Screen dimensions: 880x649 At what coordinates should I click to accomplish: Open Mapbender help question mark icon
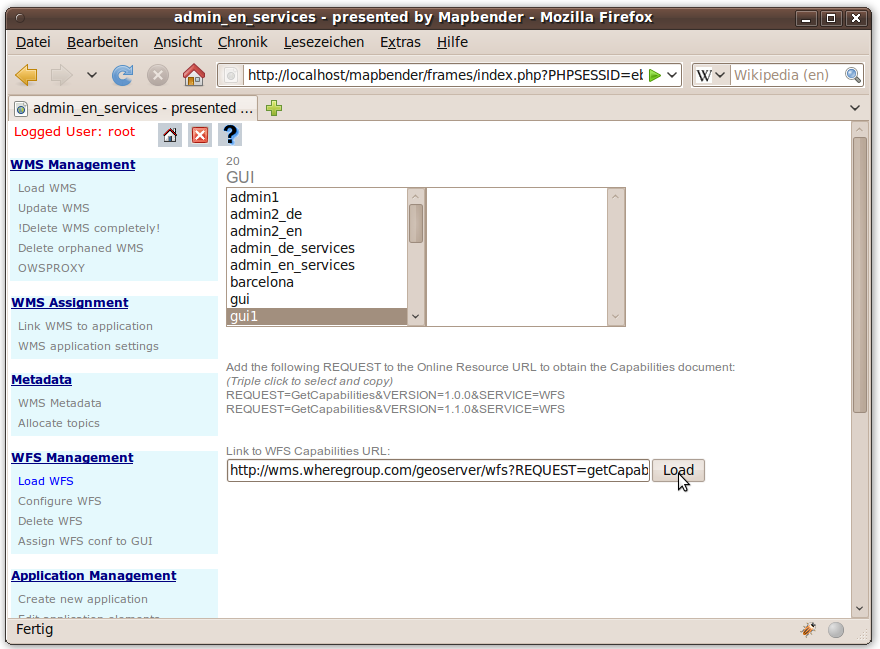coord(230,135)
